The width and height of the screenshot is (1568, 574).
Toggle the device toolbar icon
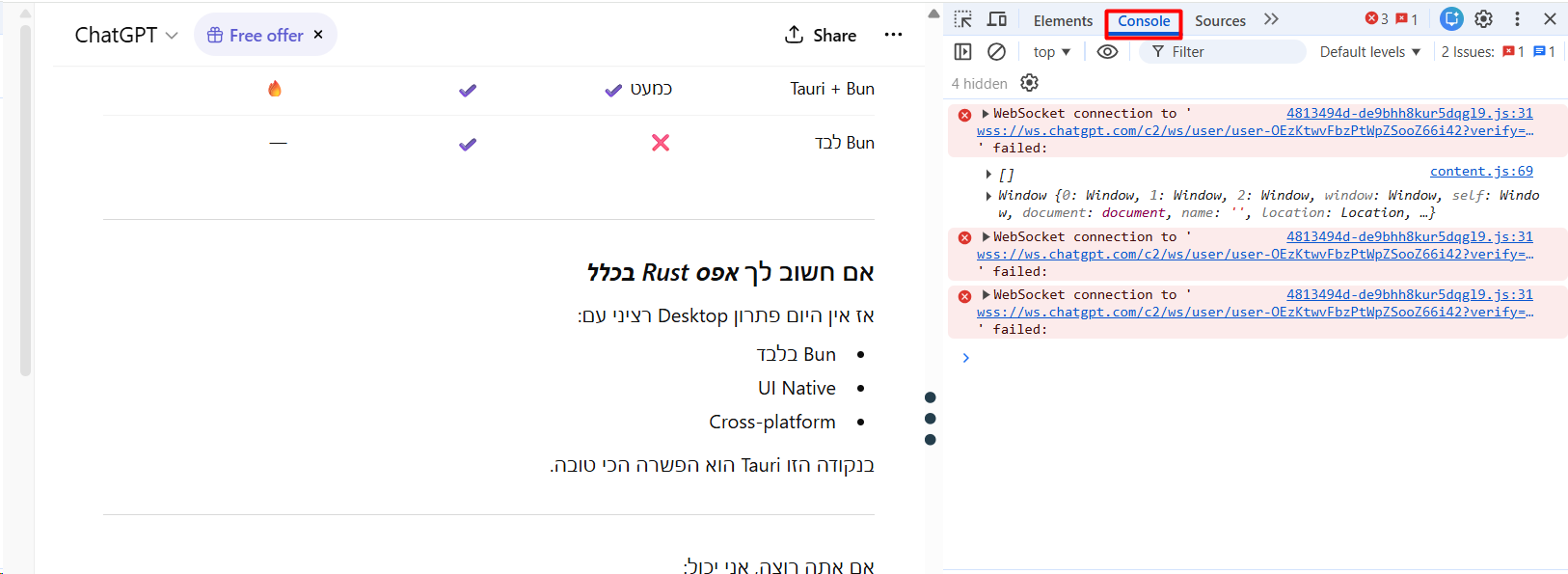[x=997, y=19]
